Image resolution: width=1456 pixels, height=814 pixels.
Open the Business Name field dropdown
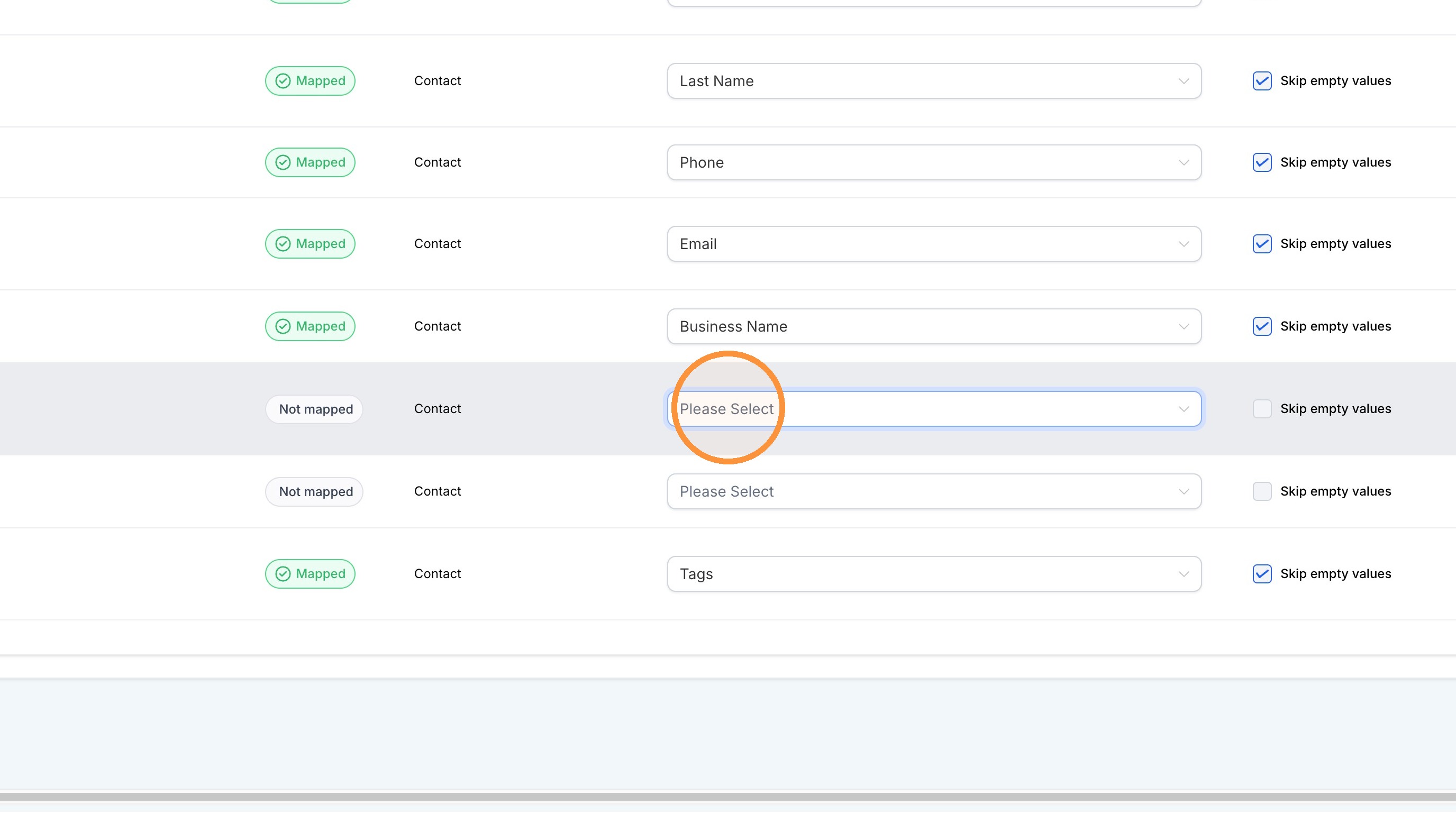934,326
